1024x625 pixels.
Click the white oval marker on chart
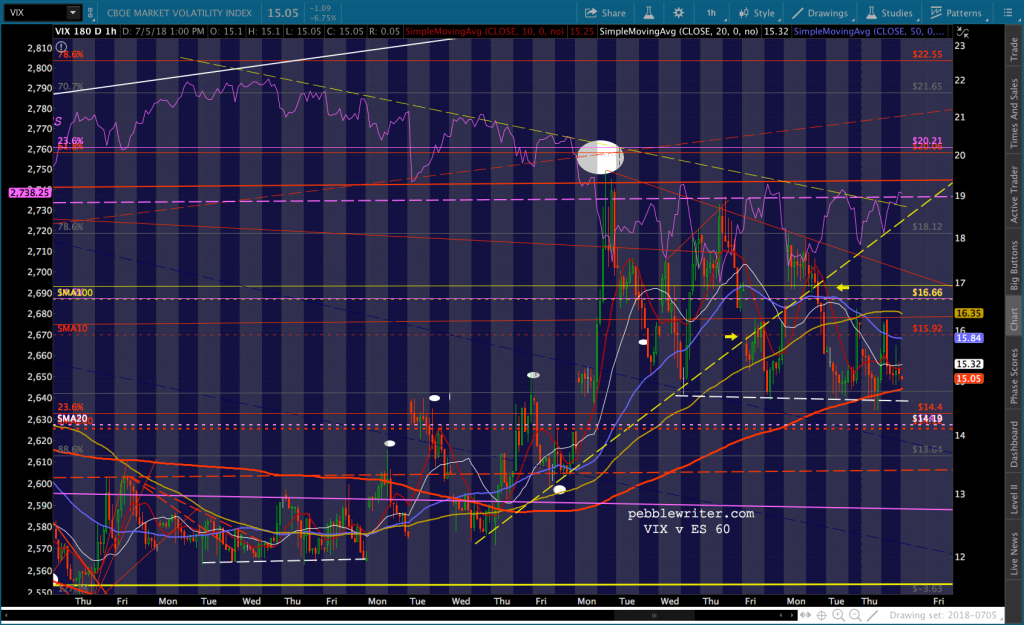pyautogui.click(x=600, y=157)
